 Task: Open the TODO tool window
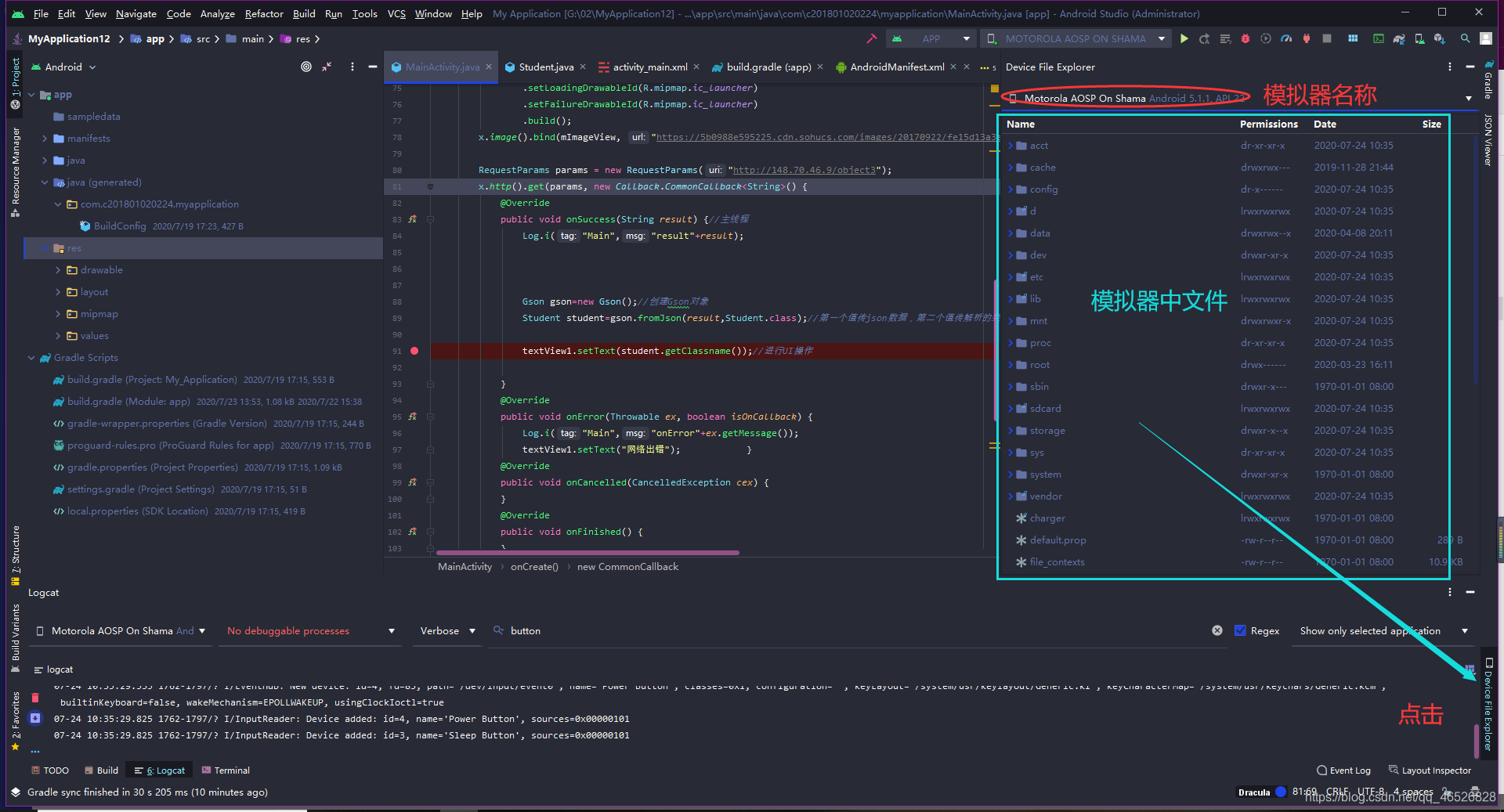50,770
